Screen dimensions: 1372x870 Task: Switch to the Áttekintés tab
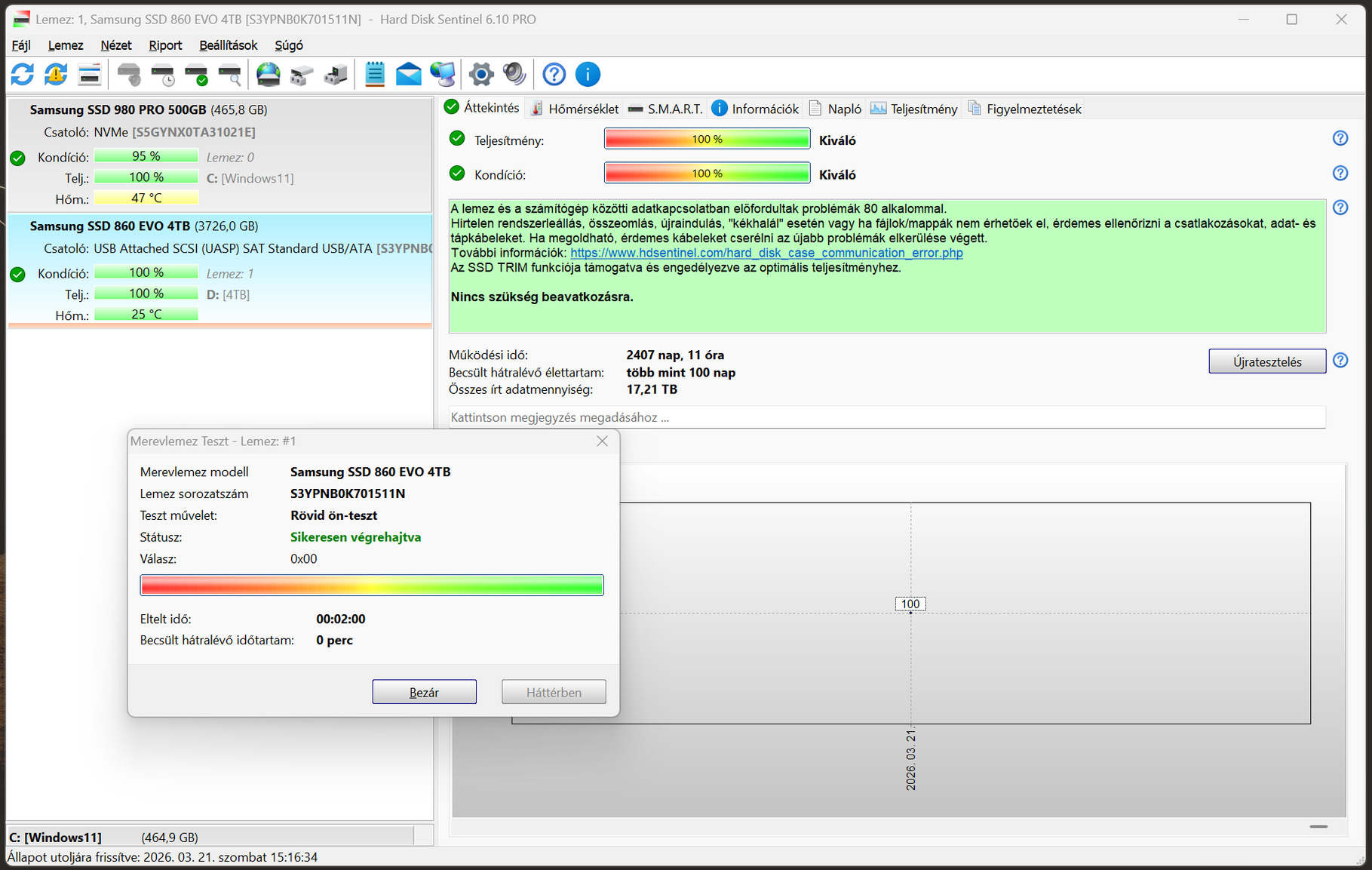click(482, 108)
